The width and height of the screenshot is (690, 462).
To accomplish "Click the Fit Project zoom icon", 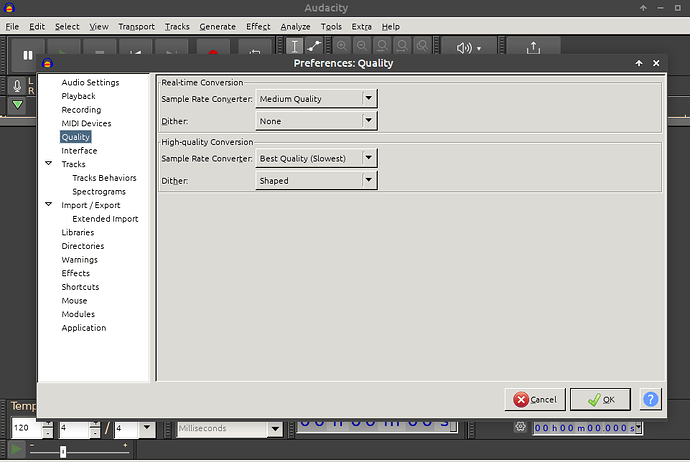I will point(402,46).
